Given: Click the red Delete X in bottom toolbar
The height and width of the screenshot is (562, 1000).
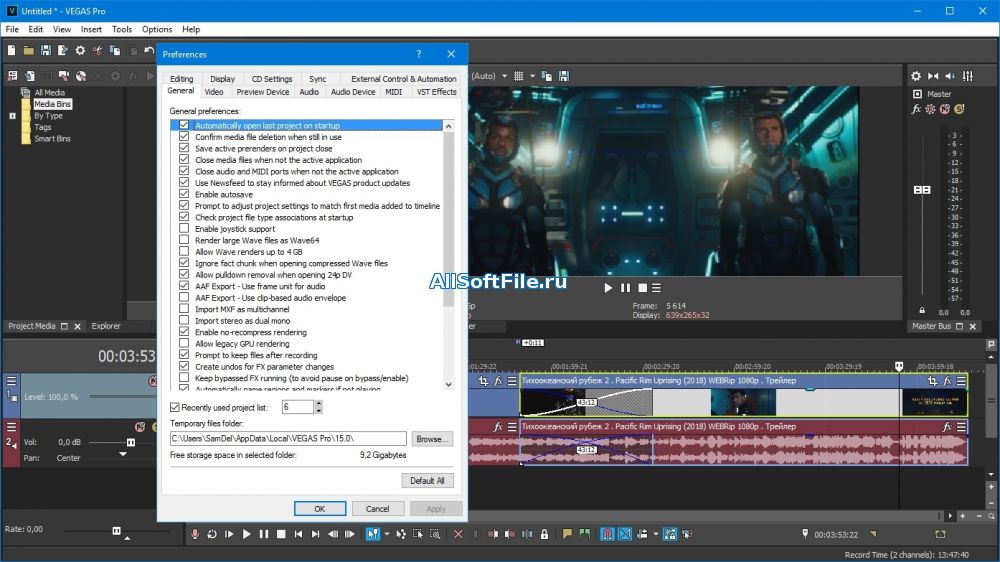Looking at the screenshot, I should 458,534.
